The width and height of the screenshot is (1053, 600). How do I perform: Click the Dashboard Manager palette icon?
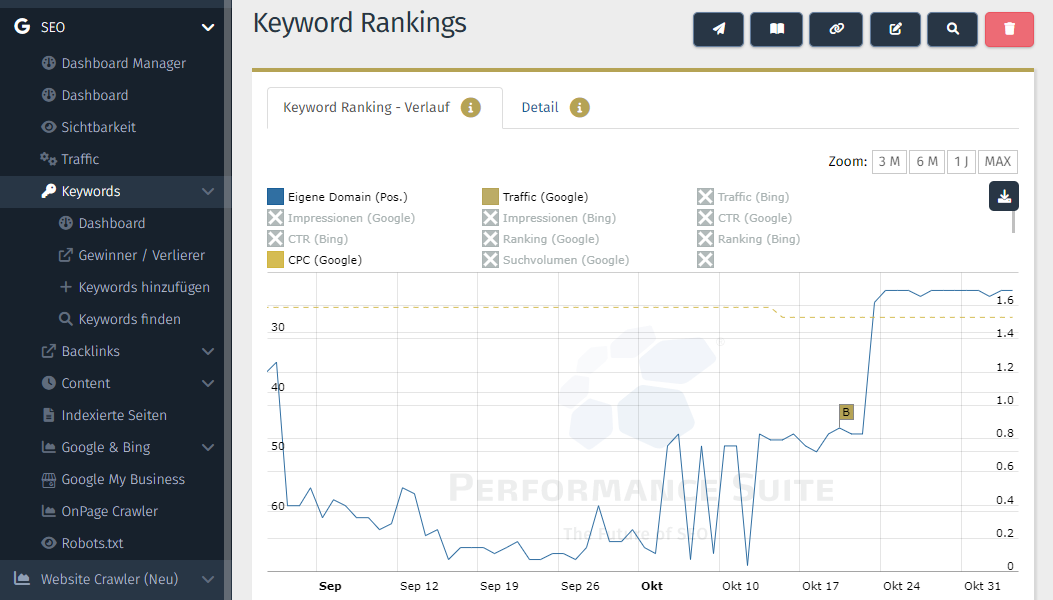48,63
